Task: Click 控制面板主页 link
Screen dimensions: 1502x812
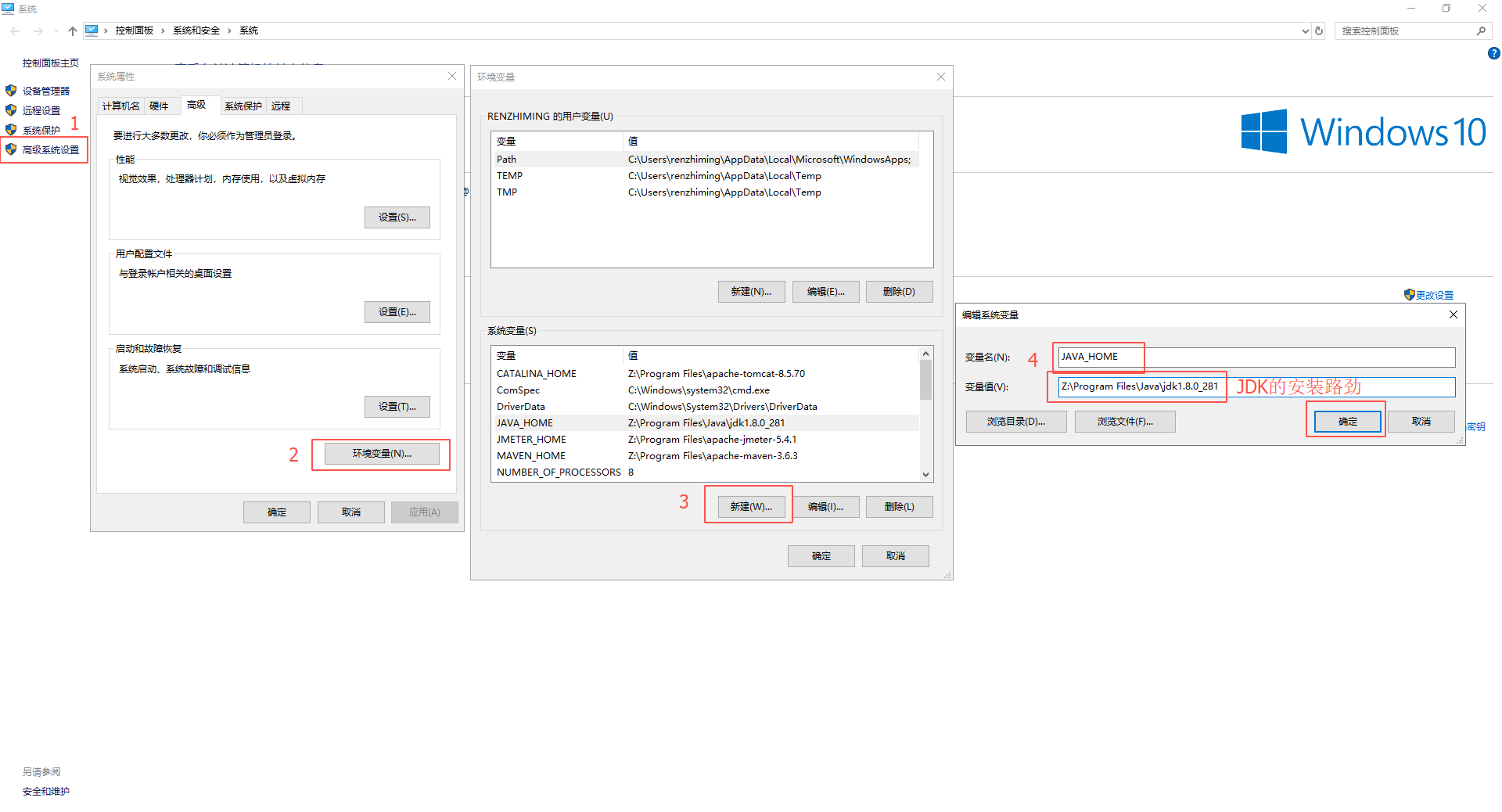Action: [x=51, y=63]
